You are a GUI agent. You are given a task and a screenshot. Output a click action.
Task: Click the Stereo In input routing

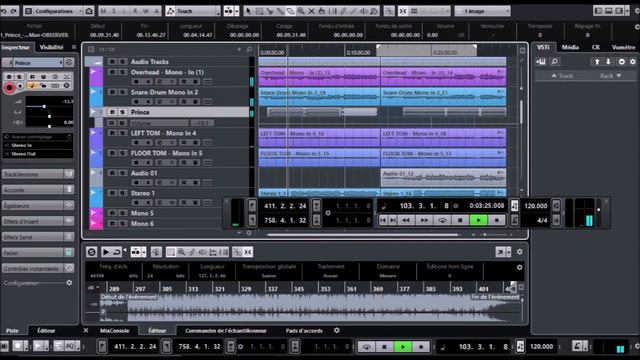(38, 145)
